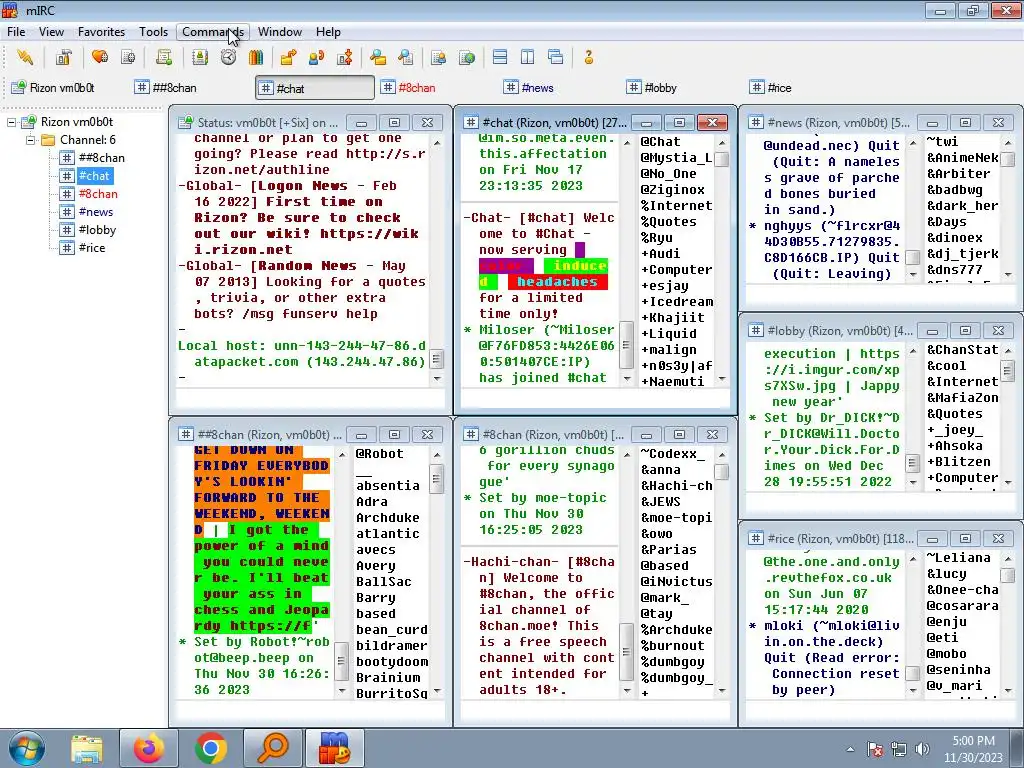The height and width of the screenshot is (768, 1024).
Task: Click Status window scrollbar thumb
Action: pyautogui.click(x=437, y=359)
